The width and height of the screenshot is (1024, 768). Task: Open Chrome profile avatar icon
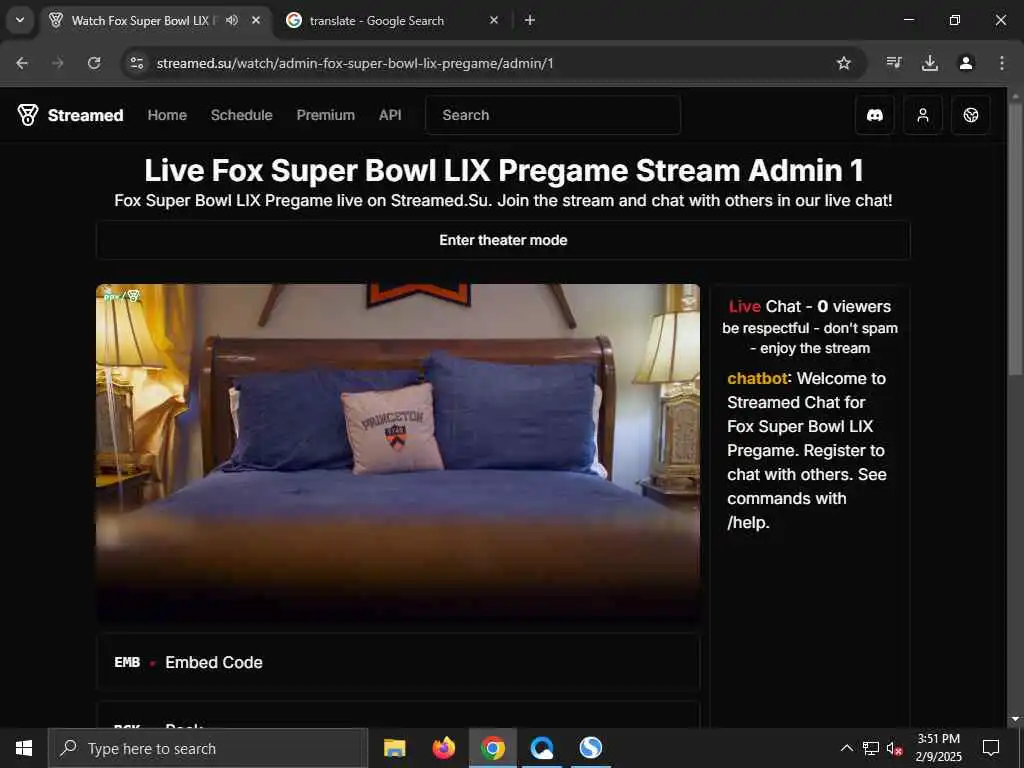966,63
